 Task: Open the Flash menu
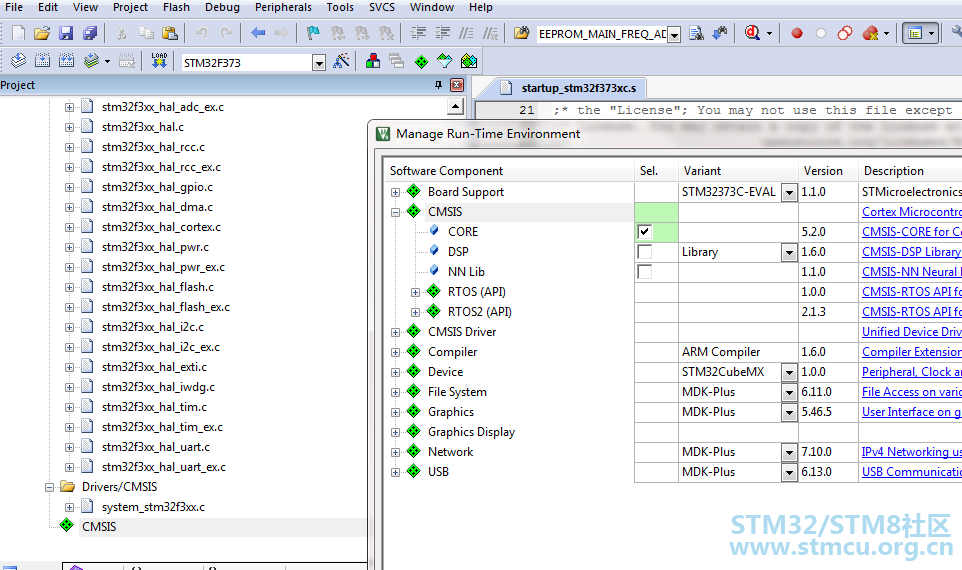click(176, 7)
